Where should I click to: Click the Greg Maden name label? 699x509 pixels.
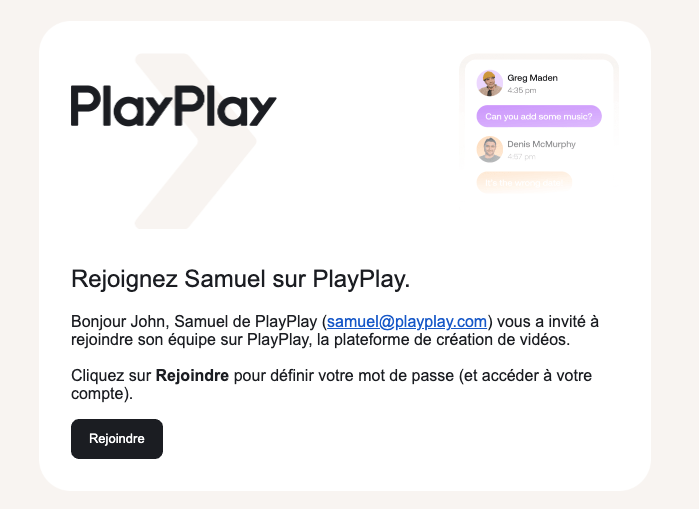tap(532, 78)
